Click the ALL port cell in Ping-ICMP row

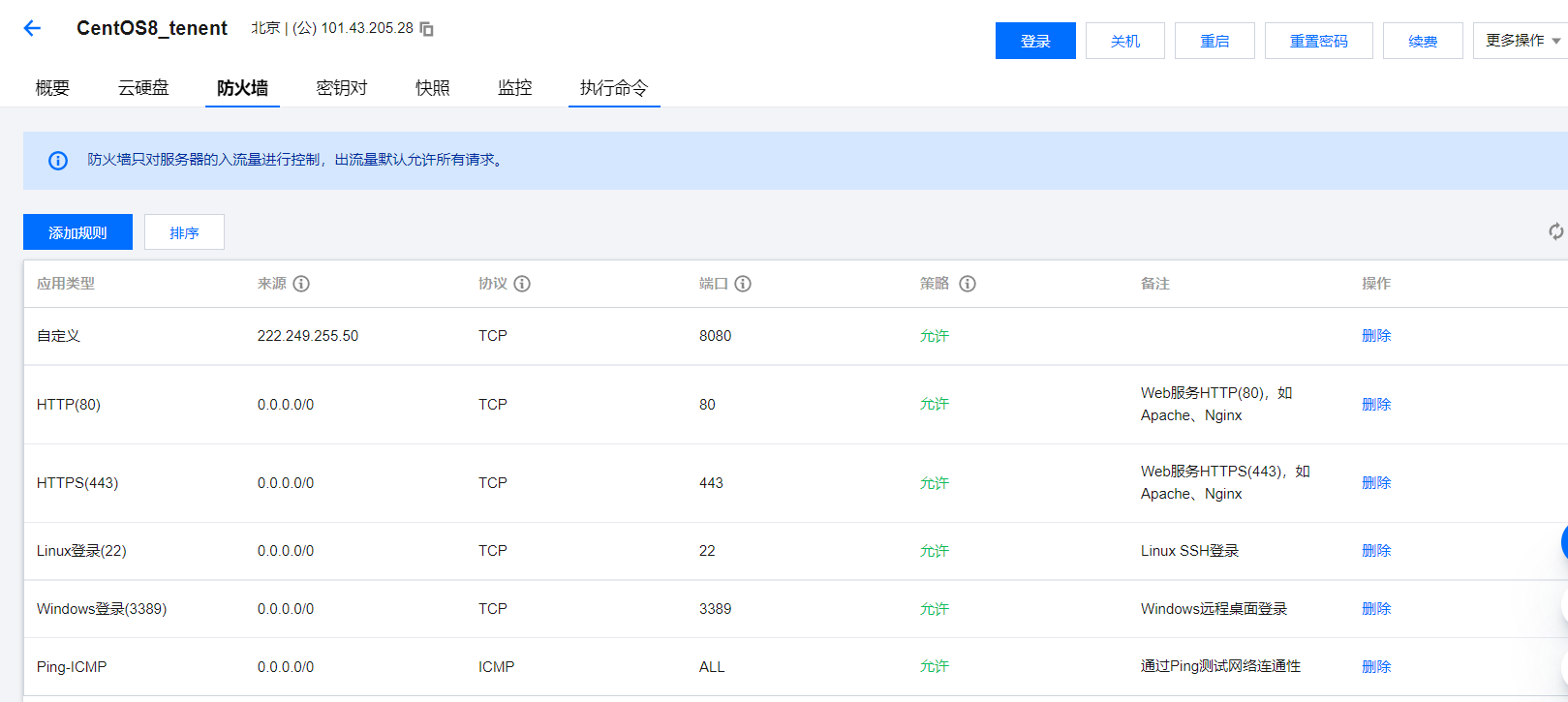point(712,667)
